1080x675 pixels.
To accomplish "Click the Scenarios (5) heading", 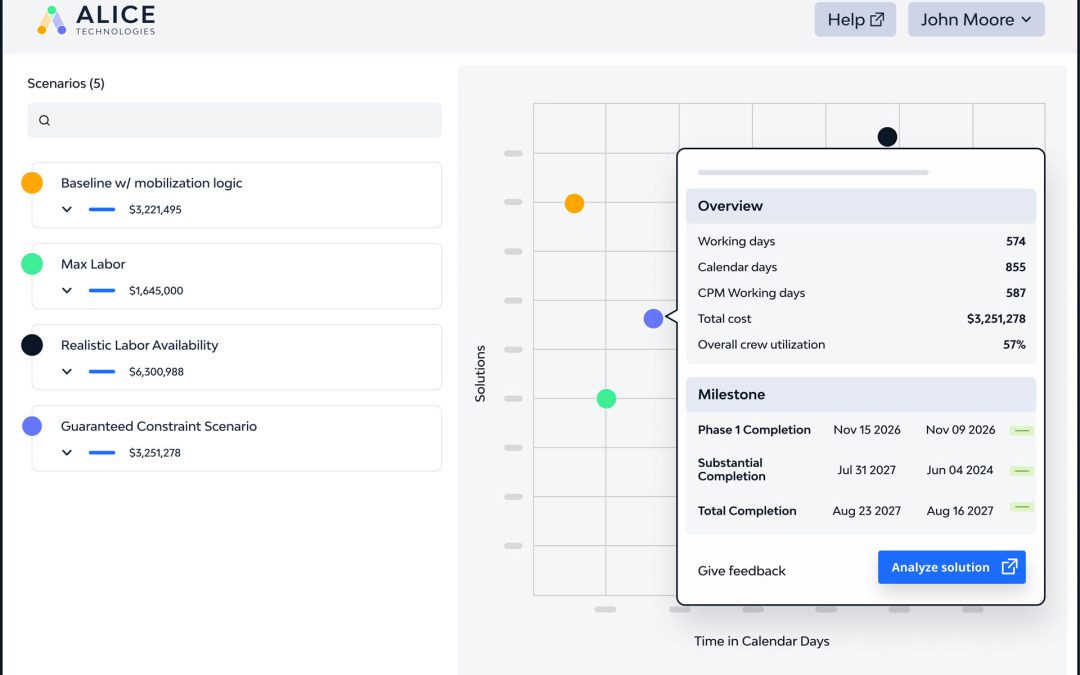I will pos(66,83).
